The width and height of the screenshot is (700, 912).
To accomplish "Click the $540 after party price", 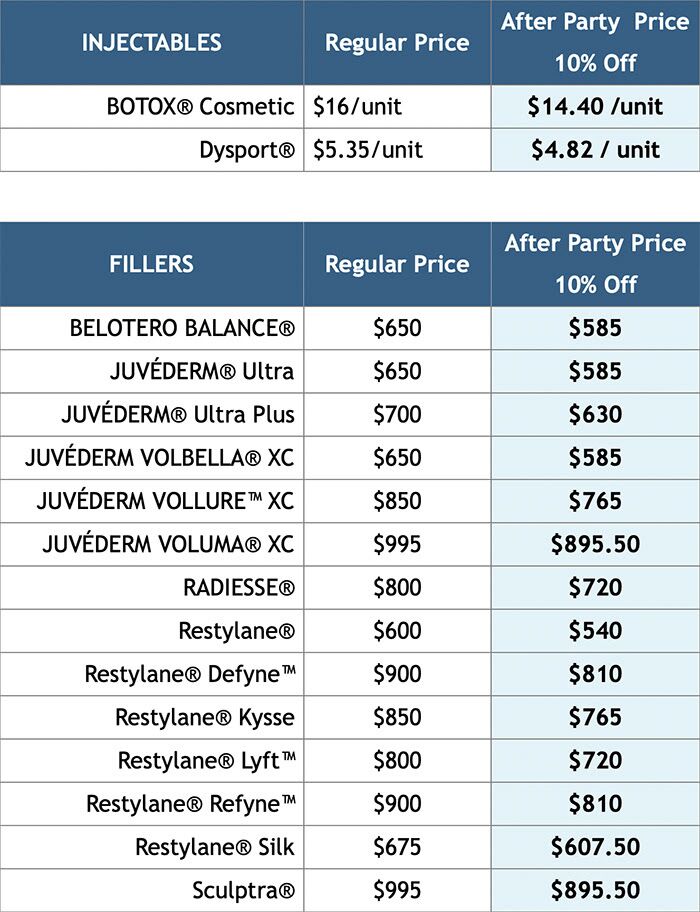I will 595,630.
